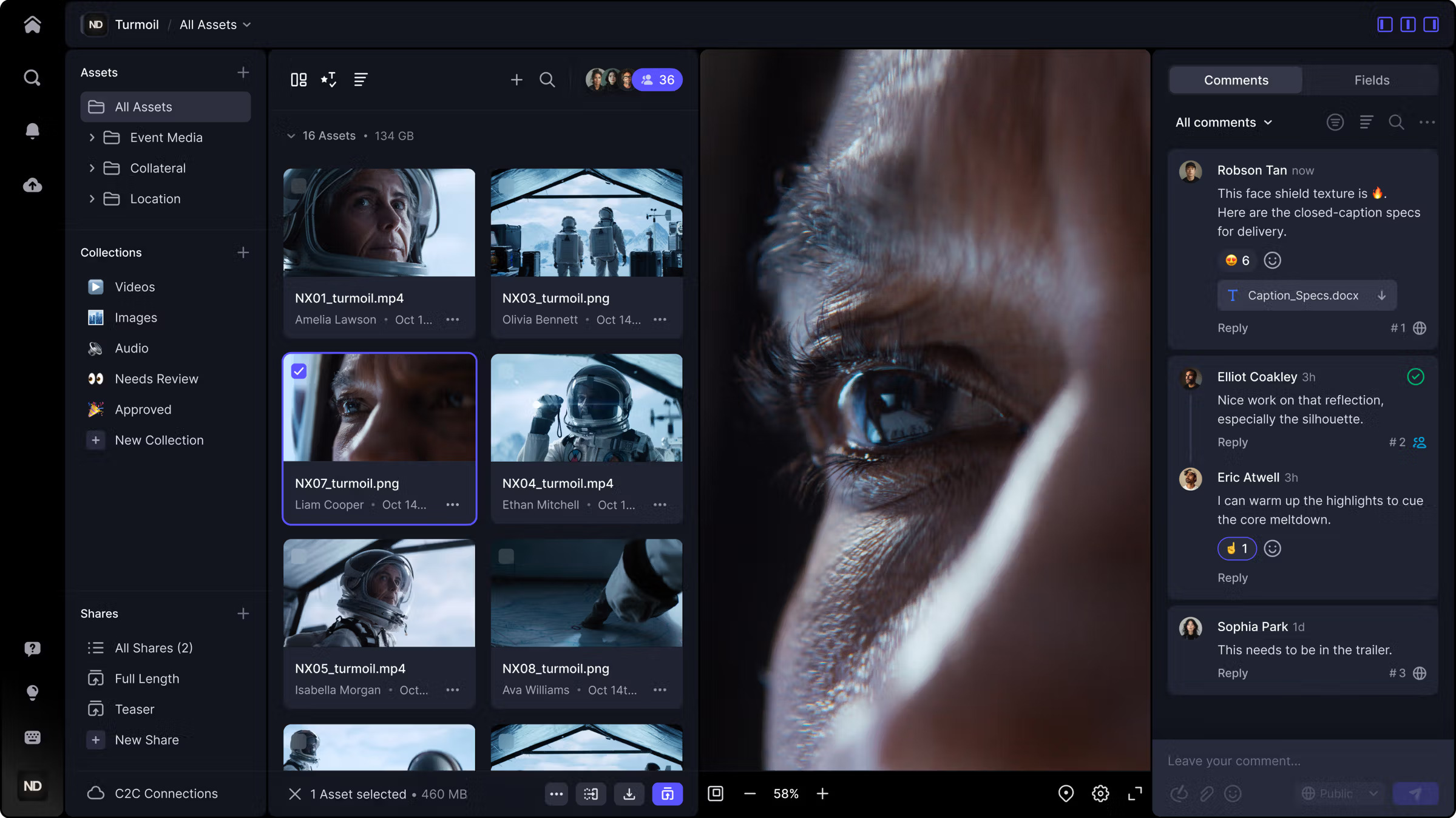Download the Caption_Specs.docx attachment
Image resolution: width=1456 pixels, height=818 pixels.
pos(1381,296)
